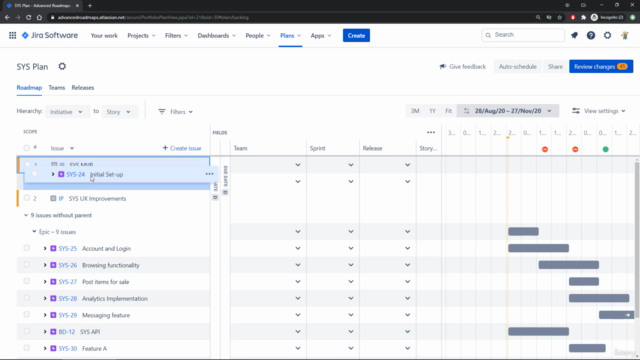Collapse the 9 issues without parent group
Screen dimensions: 640x360
click(26, 215)
